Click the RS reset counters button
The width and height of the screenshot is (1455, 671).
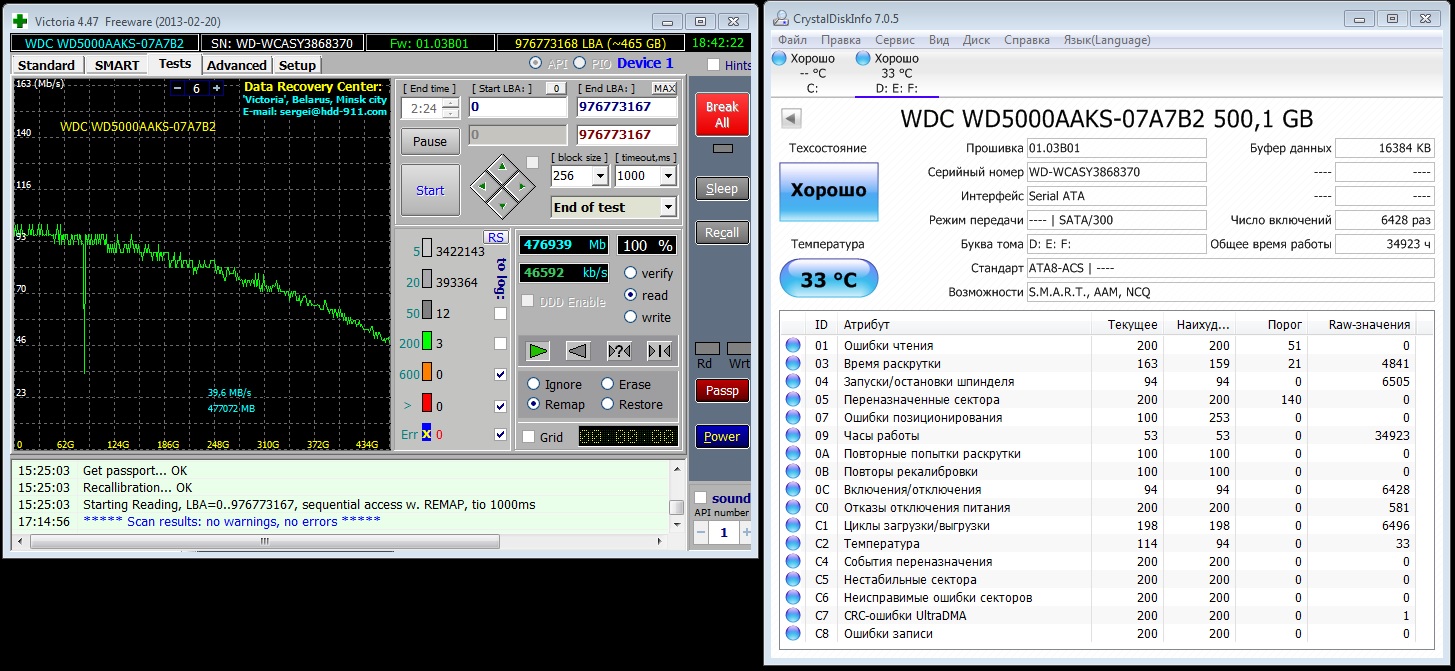[495, 237]
